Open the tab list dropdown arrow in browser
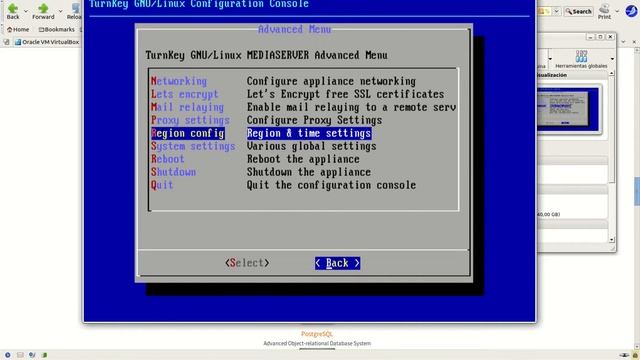This screenshot has height=360, width=640. point(623,42)
